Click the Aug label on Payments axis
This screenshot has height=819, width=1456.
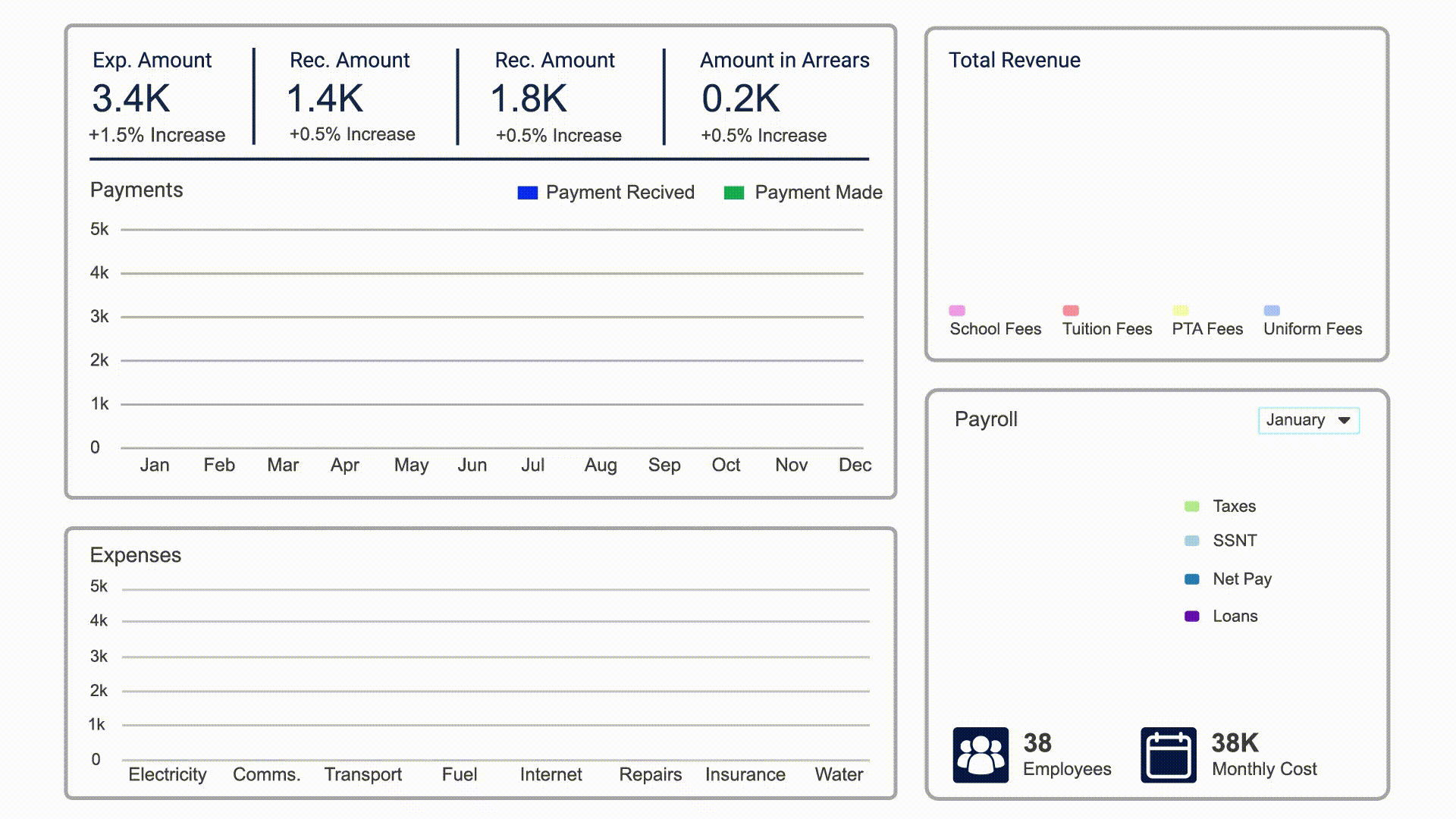[x=601, y=466]
